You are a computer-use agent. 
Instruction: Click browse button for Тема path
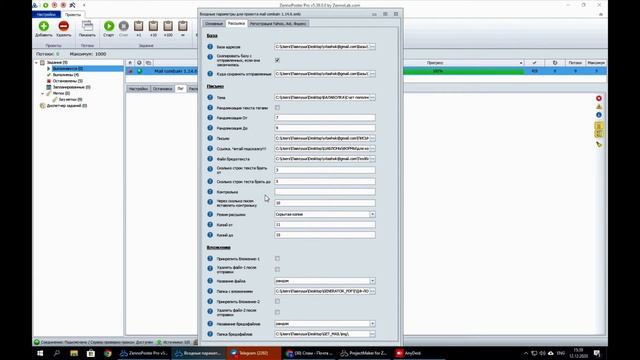[x=372, y=98]
